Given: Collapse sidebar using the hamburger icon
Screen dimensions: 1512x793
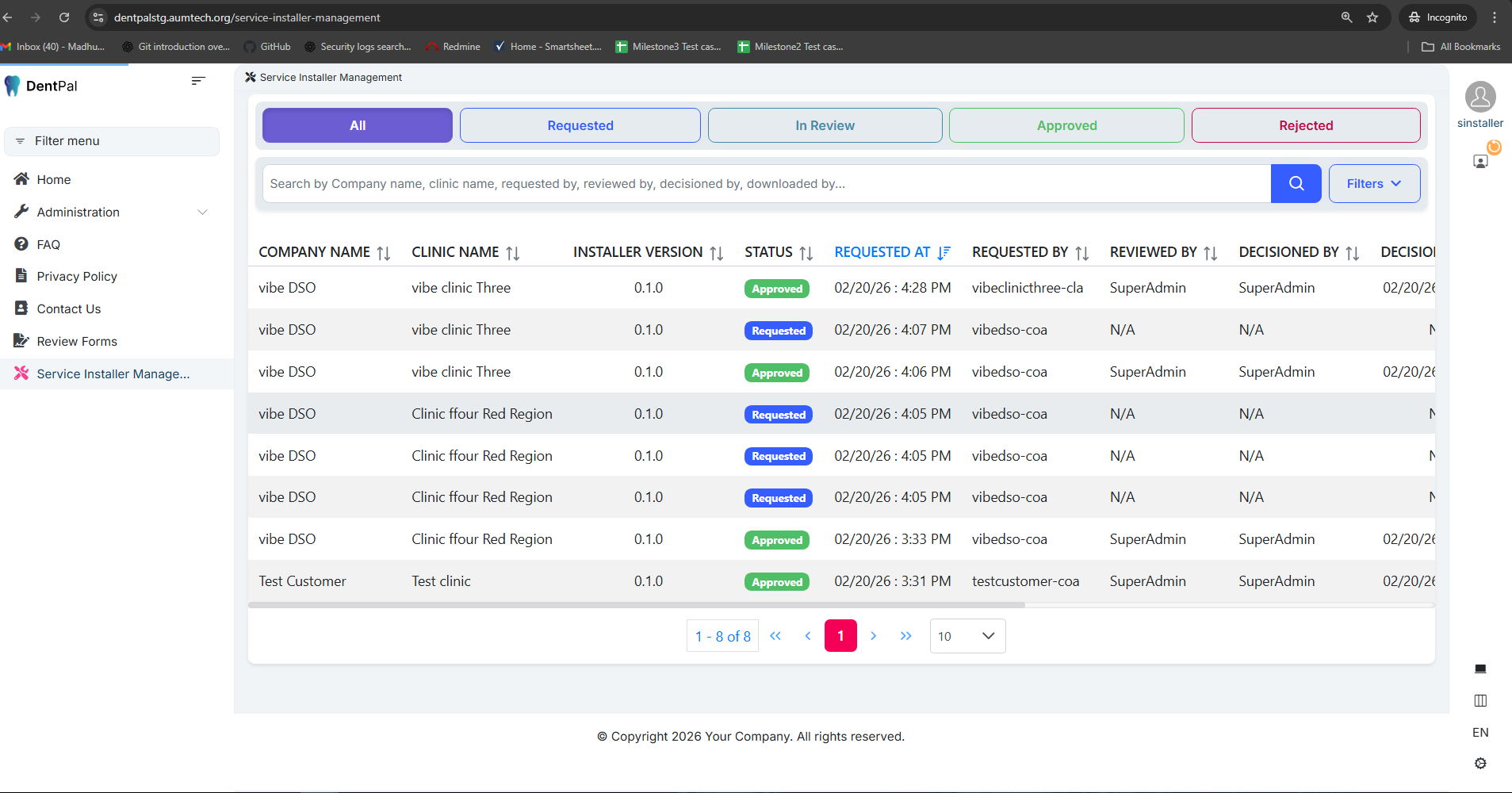Looking at the screenshot, I should point(198,81).
